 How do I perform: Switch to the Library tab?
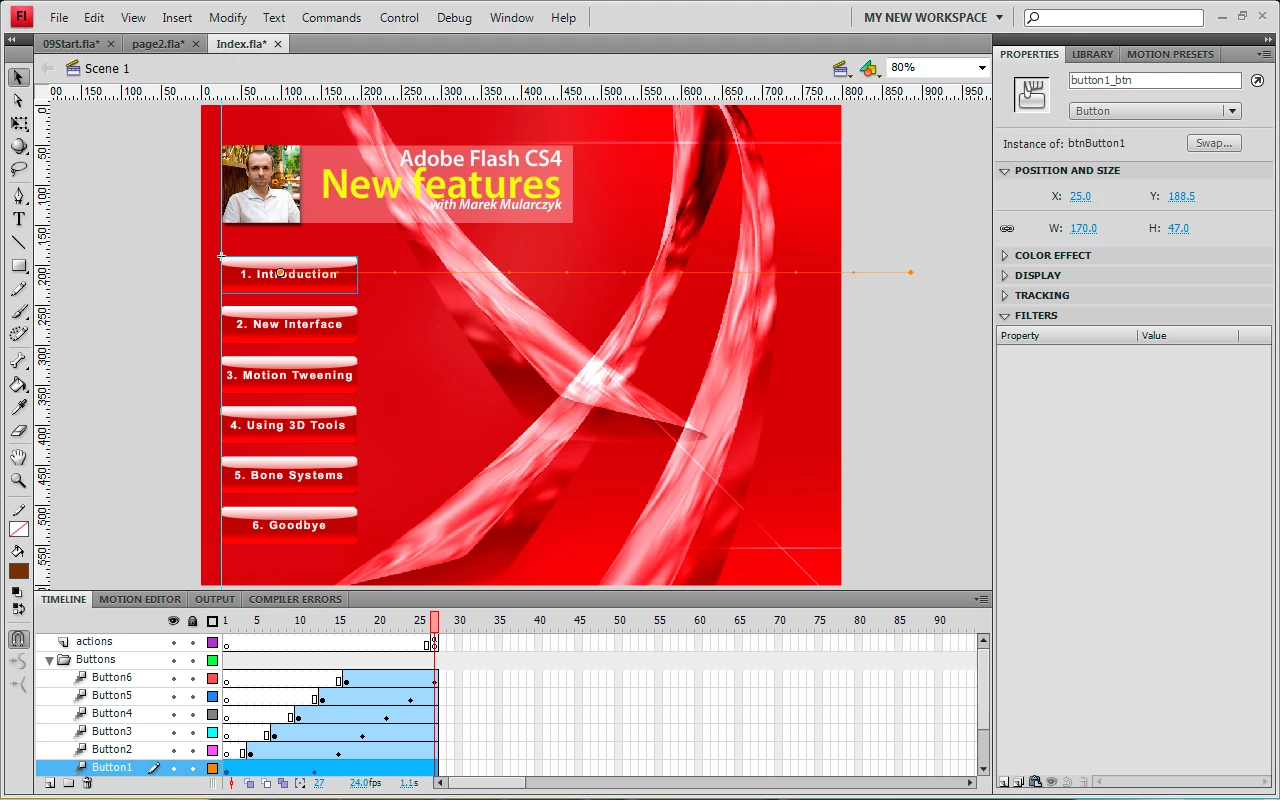point(1092,54)
